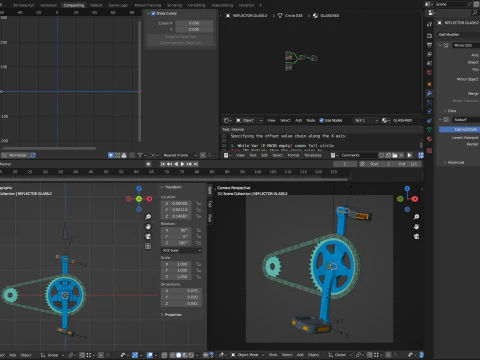Collapse the Transform panel in the sidebar
The height and width of the screenshot is (360, 480).
pos(163,187)
